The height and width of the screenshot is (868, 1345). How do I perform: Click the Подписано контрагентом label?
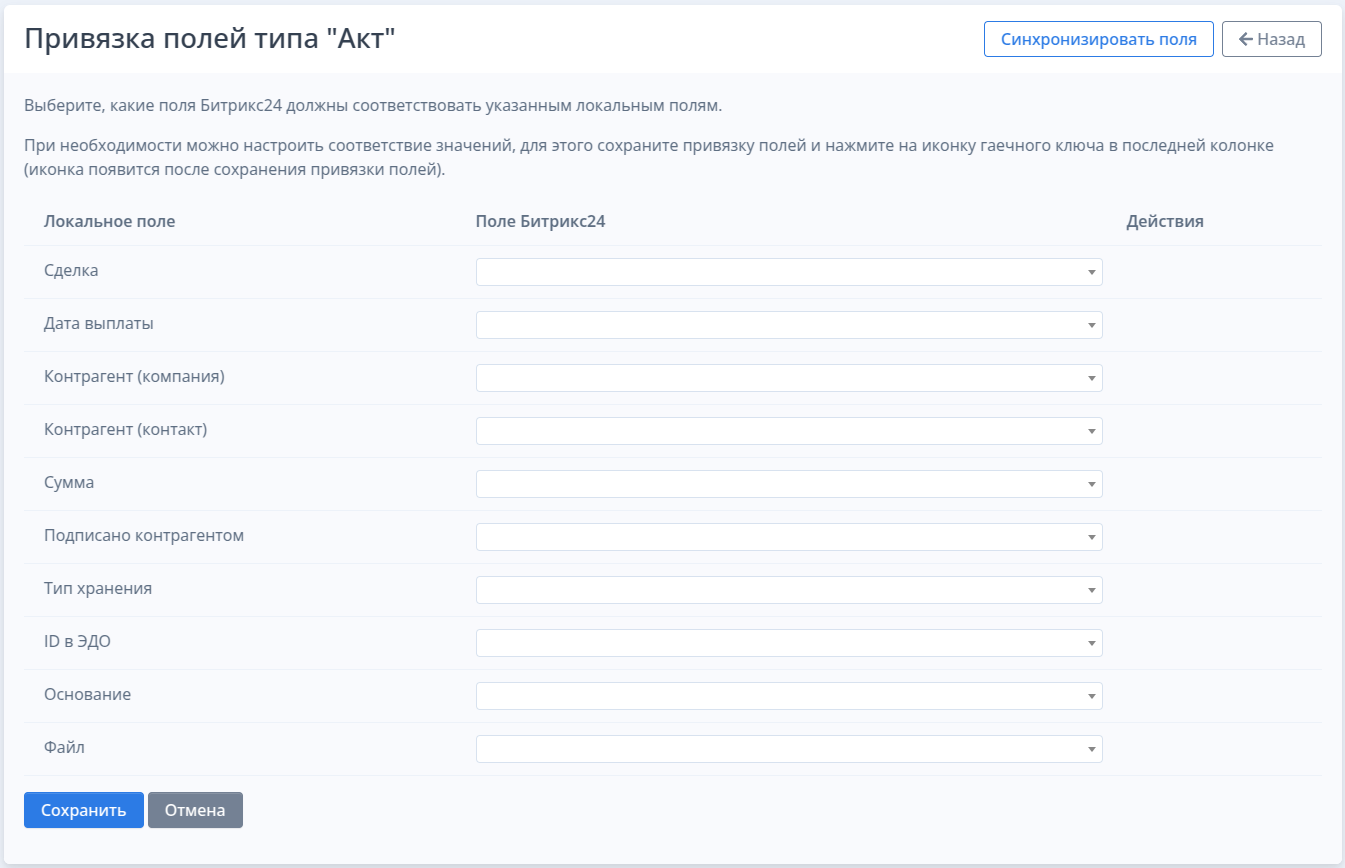coord(144,535)
